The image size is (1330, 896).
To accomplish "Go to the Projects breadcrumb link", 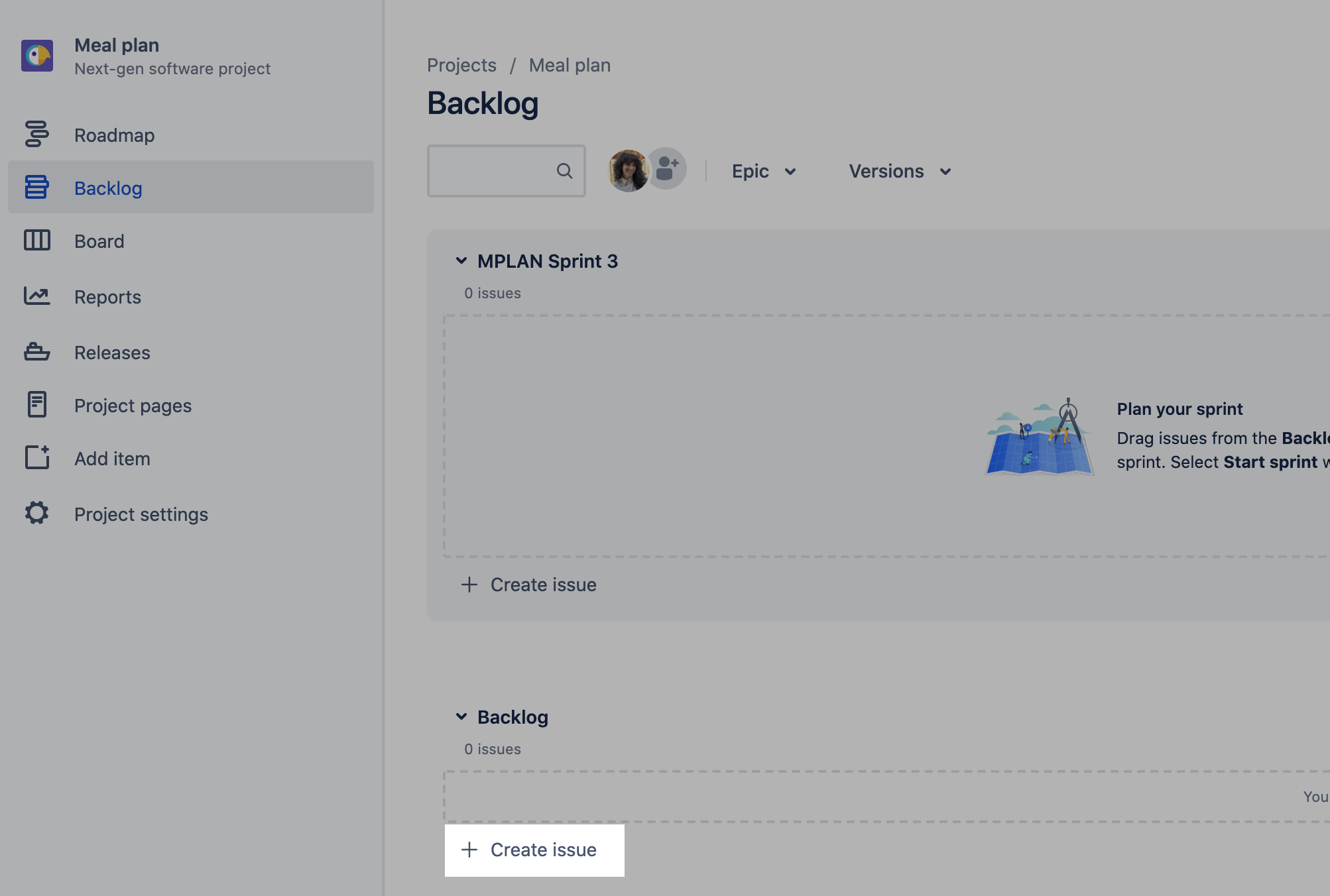I will click(461, 65).
